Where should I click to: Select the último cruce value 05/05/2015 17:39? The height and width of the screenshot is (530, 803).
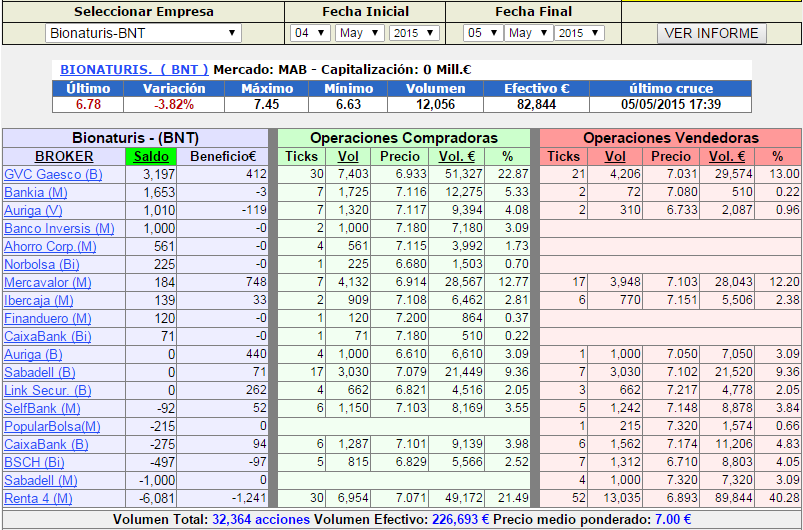pyautogui.click(x=671, y=104)
